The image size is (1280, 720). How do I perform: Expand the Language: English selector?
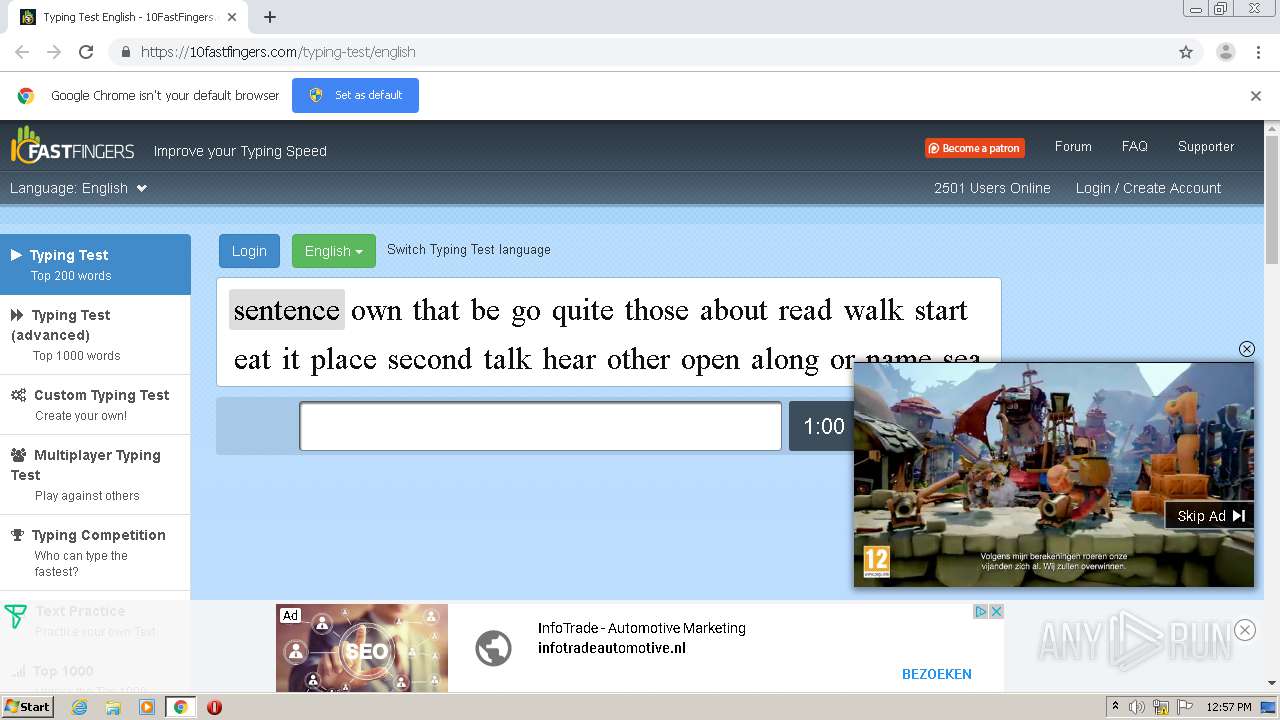click(78, 188)
